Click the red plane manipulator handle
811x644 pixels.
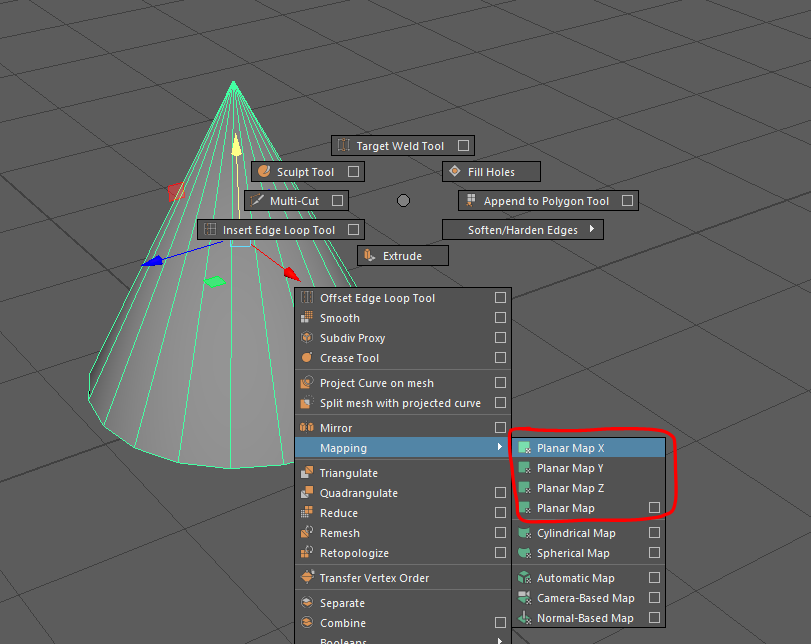tap(176, 192)
